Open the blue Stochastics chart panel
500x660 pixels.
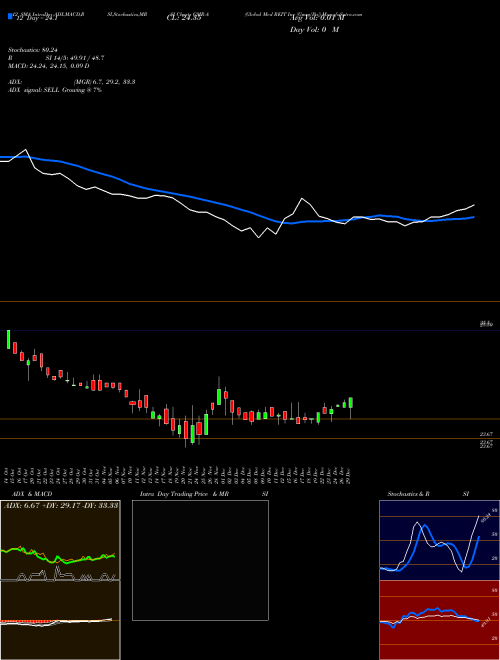[x=439, y=540]
